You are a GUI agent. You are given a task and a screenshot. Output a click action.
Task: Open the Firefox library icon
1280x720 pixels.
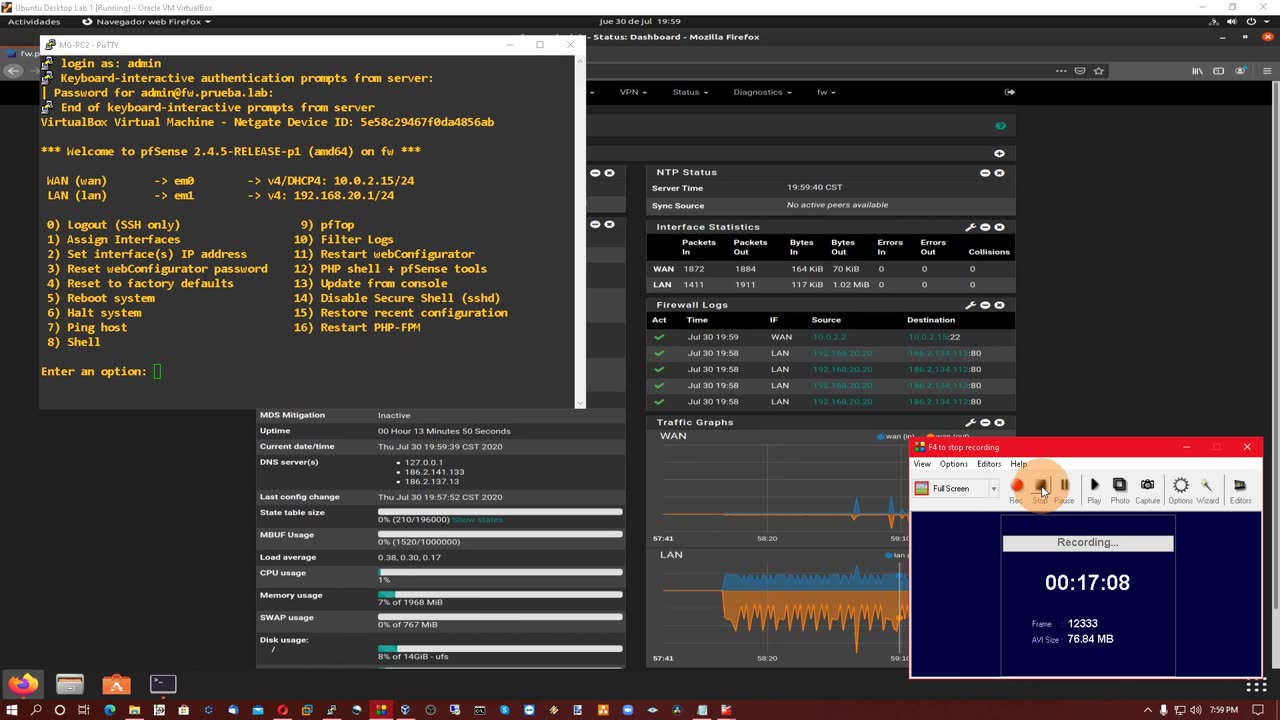click(1197, 71)
